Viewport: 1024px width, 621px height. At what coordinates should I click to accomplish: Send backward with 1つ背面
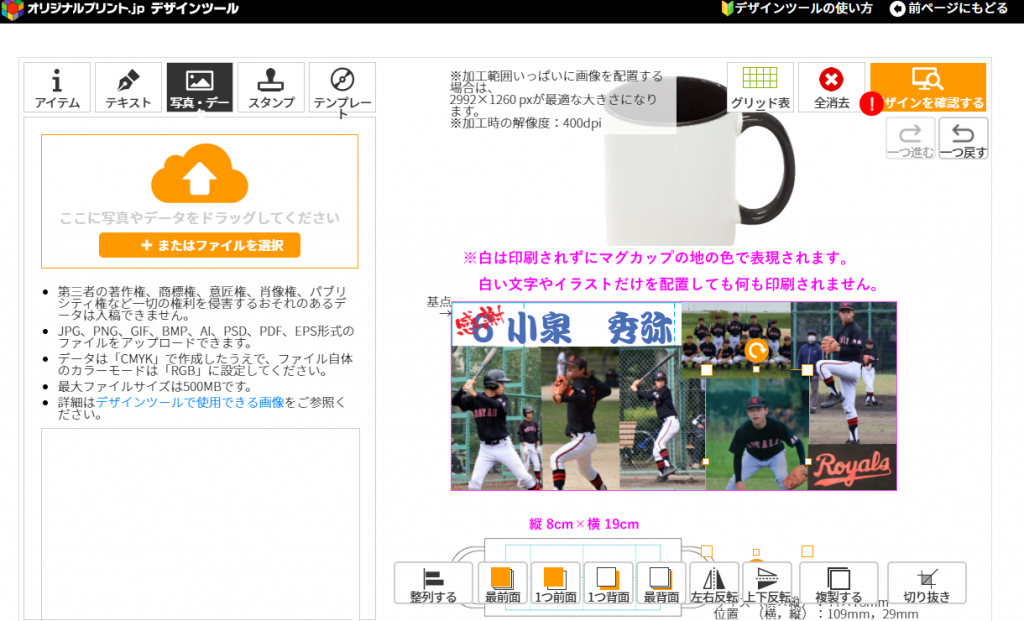(608, 583)
